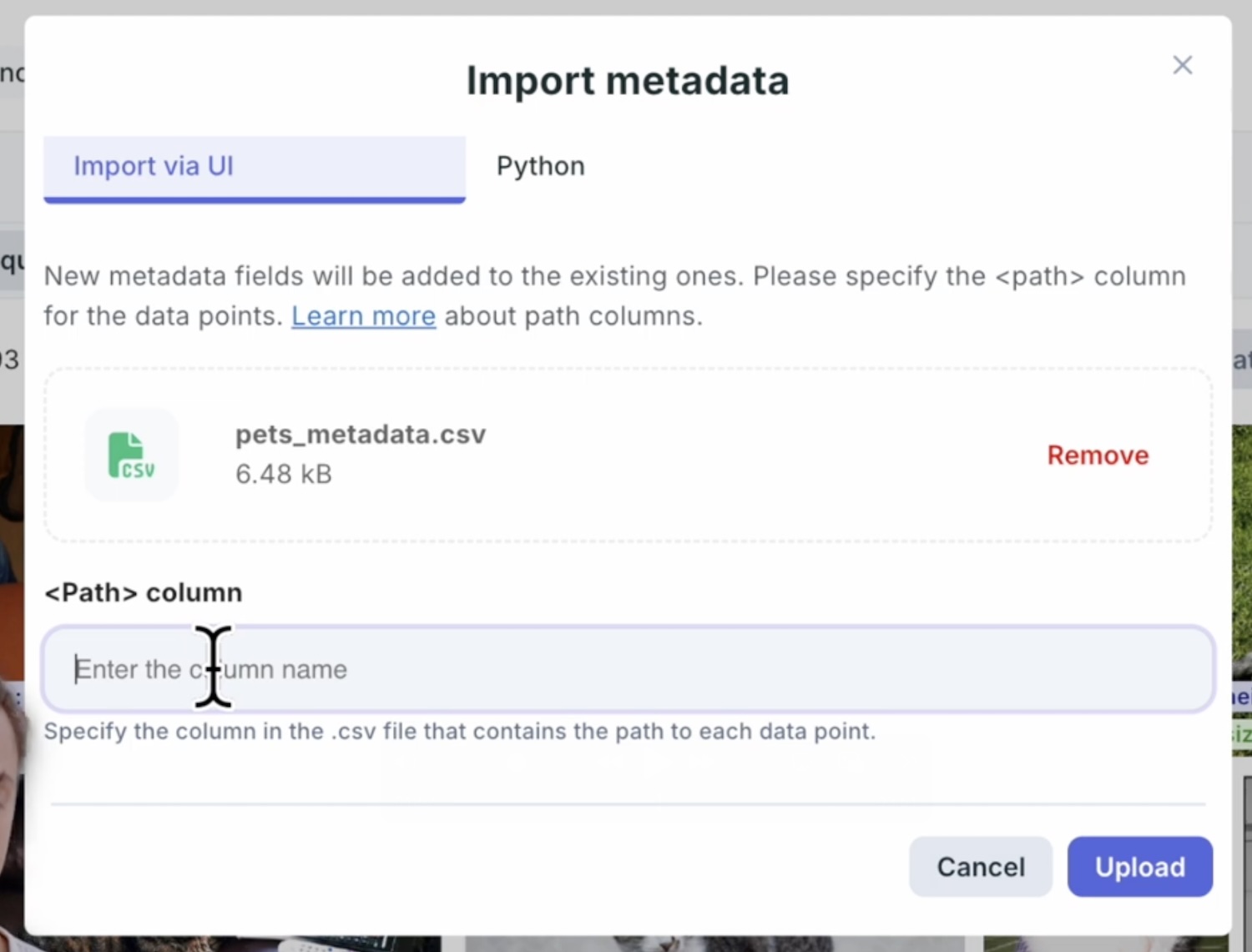This screenshot has height=952, width=1252.
Task: Click the green CSV file icon
Action: (x=131, y=456)
